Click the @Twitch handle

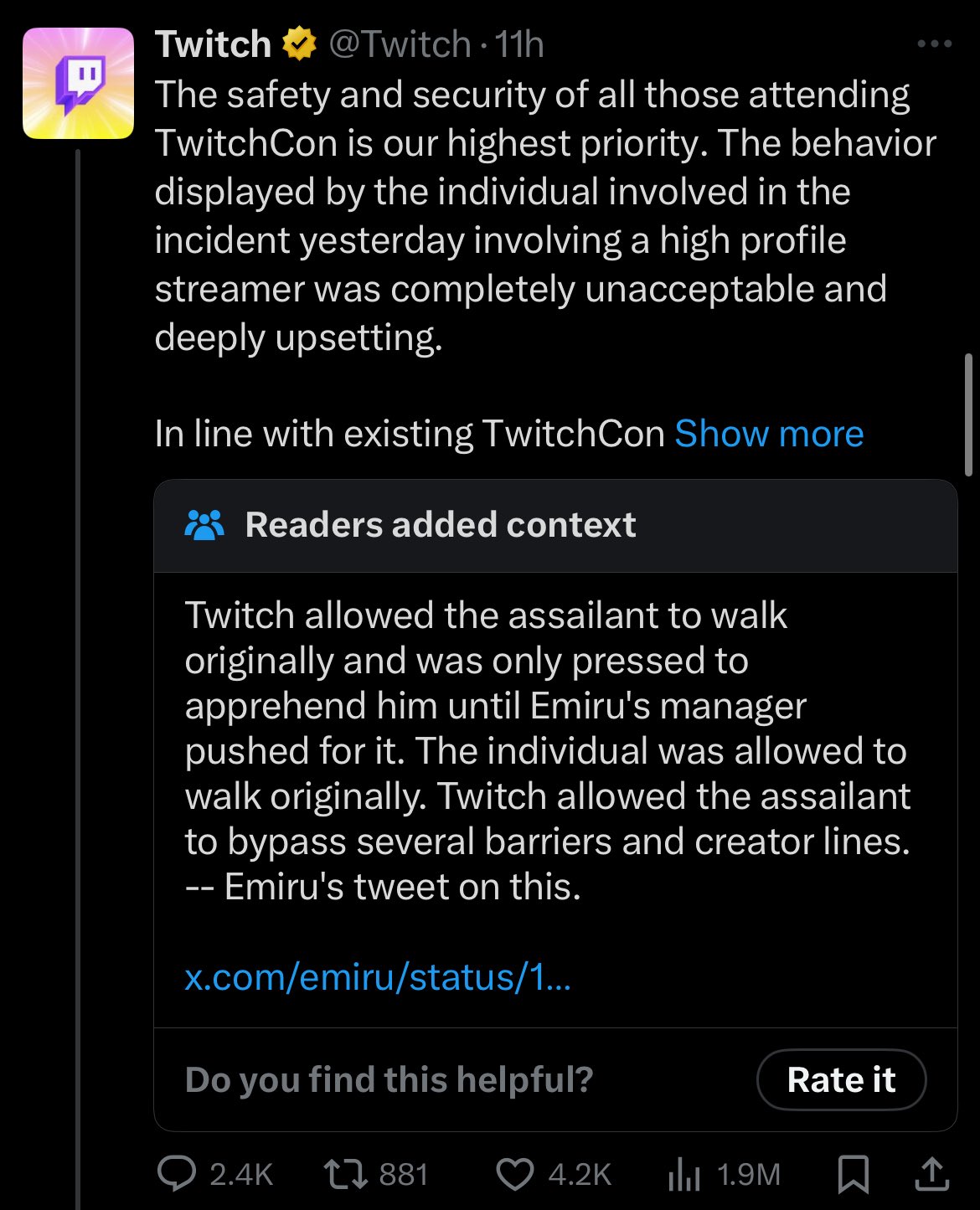[400, 44]
